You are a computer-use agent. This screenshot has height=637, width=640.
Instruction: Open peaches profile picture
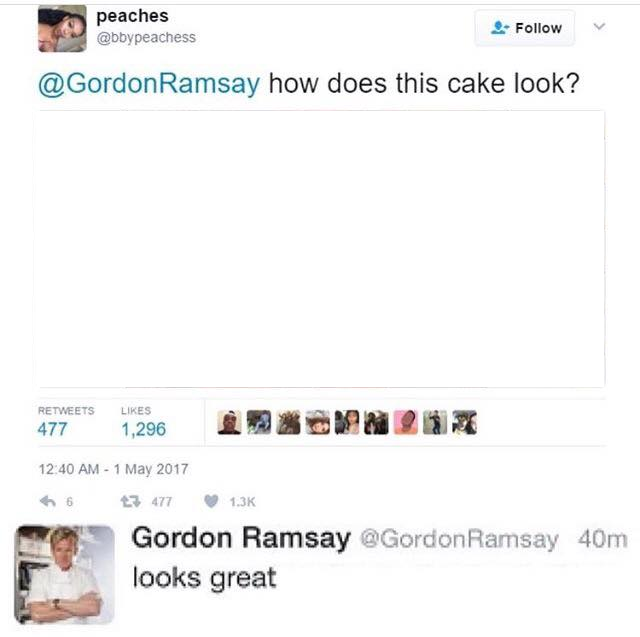click(62, 29)
